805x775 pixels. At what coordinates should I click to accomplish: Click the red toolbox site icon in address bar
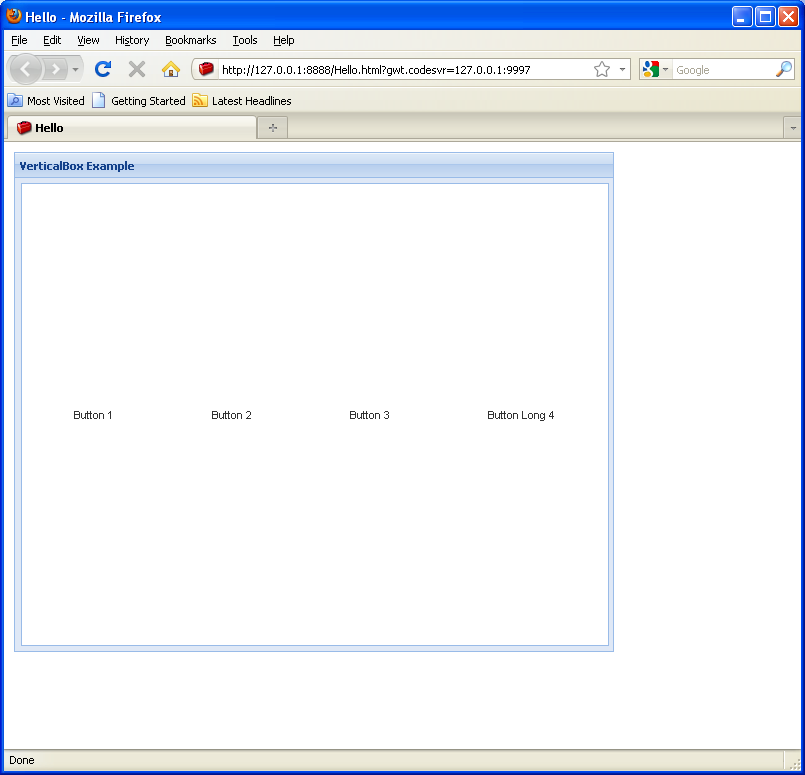(206, 69)
